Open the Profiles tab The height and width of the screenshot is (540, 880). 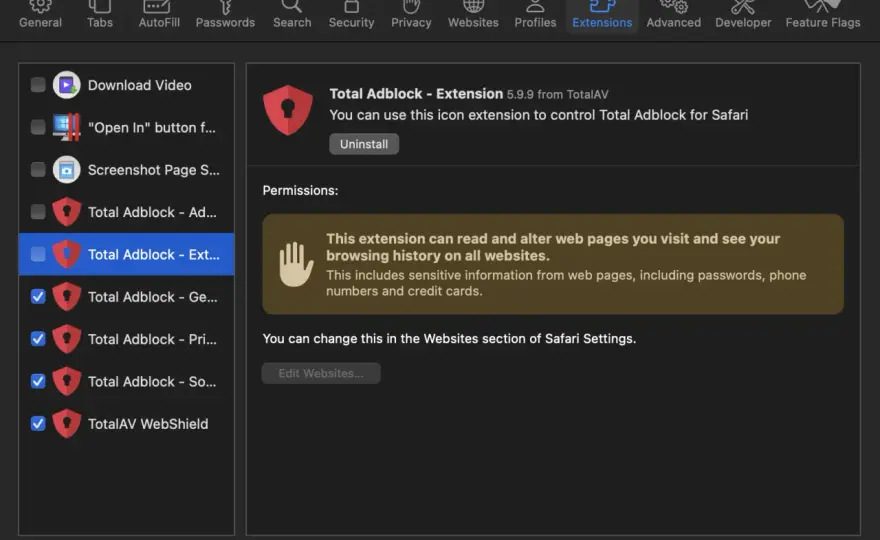coord(535,16)
